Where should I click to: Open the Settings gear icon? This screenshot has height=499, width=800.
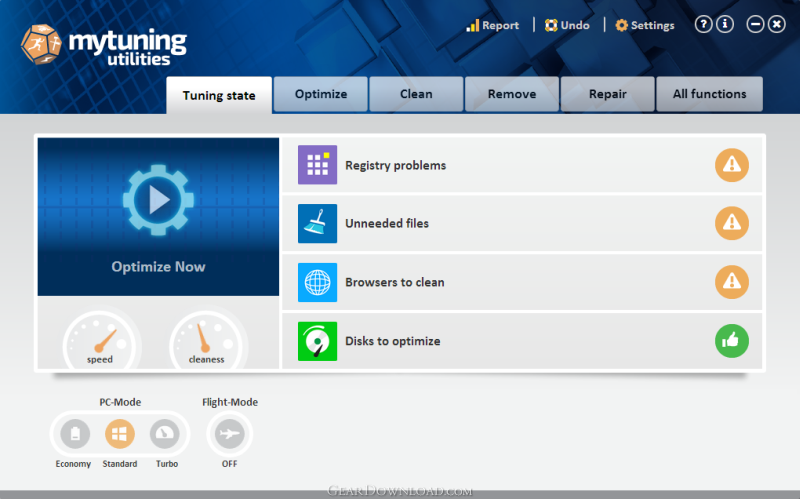pos(621,26)
